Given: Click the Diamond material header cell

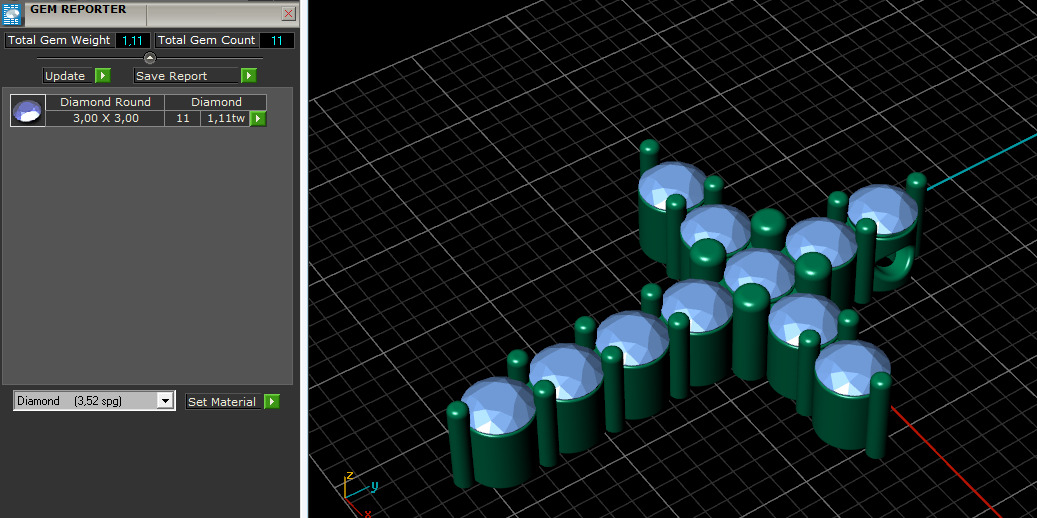Looking at the screenshot, I should click(216, 103).
